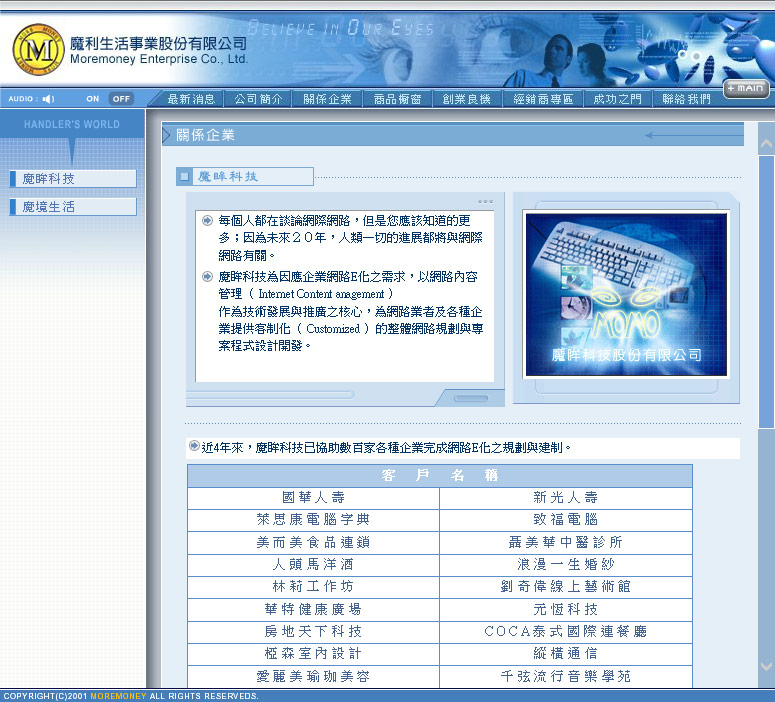Click the 浪漫一生婚紗 table cell
Viewport: 775px width, 702px height.
(x=565, y=565)
